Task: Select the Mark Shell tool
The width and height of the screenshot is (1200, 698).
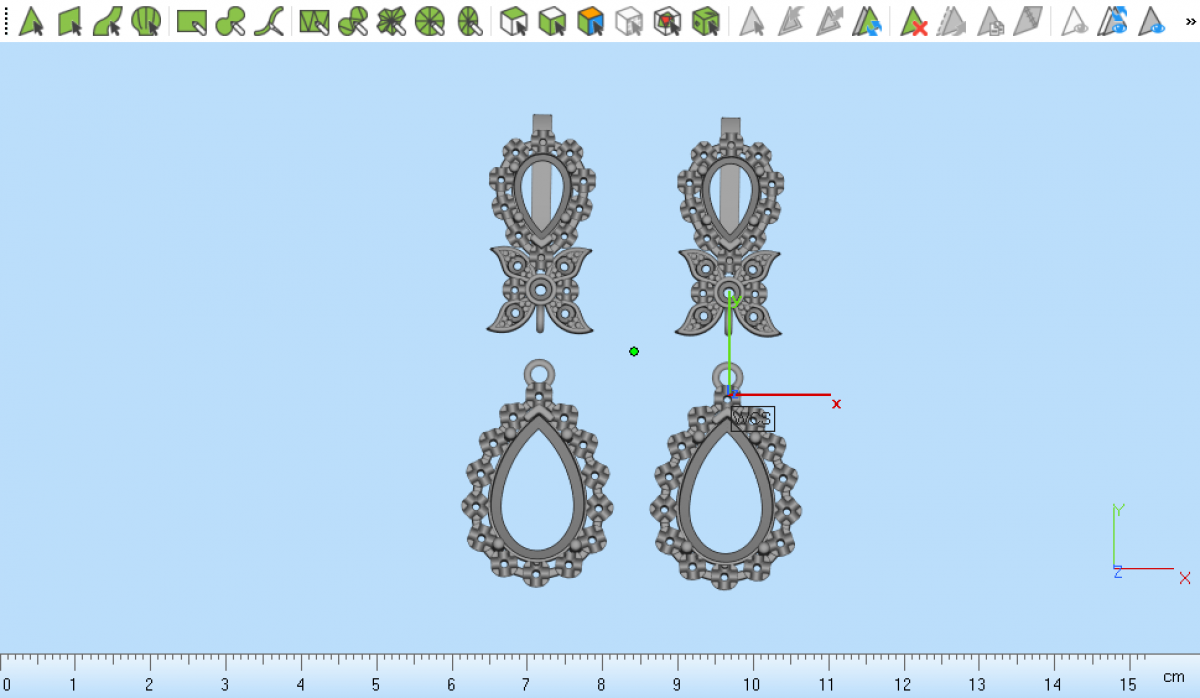Action: tap(146, 21)
